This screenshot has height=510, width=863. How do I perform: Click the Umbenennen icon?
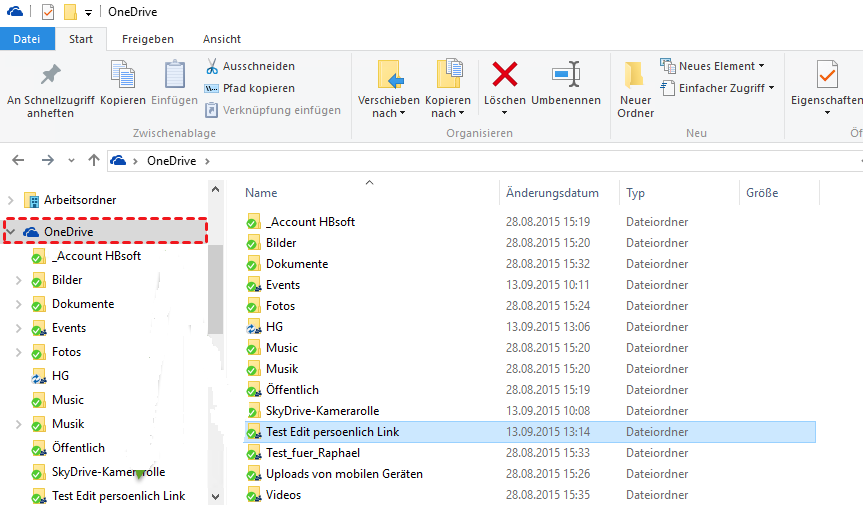566,74
